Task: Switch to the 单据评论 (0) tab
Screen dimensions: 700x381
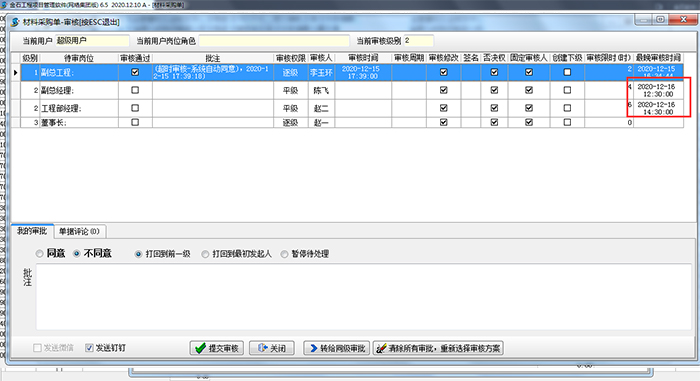Action: click(79, 231)
